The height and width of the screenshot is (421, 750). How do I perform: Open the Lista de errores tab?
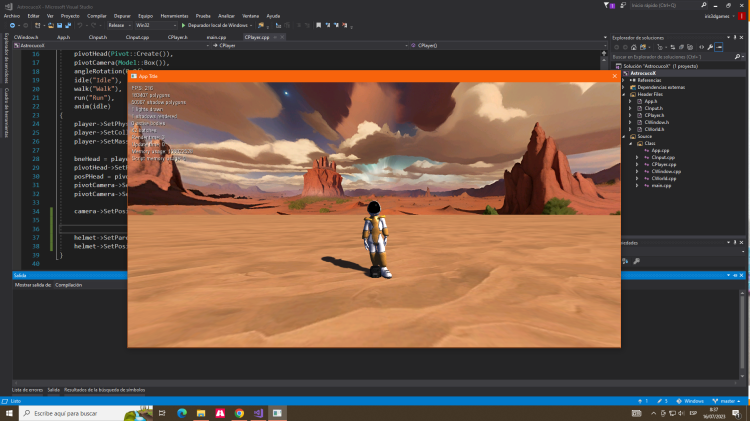click(26, 389)
